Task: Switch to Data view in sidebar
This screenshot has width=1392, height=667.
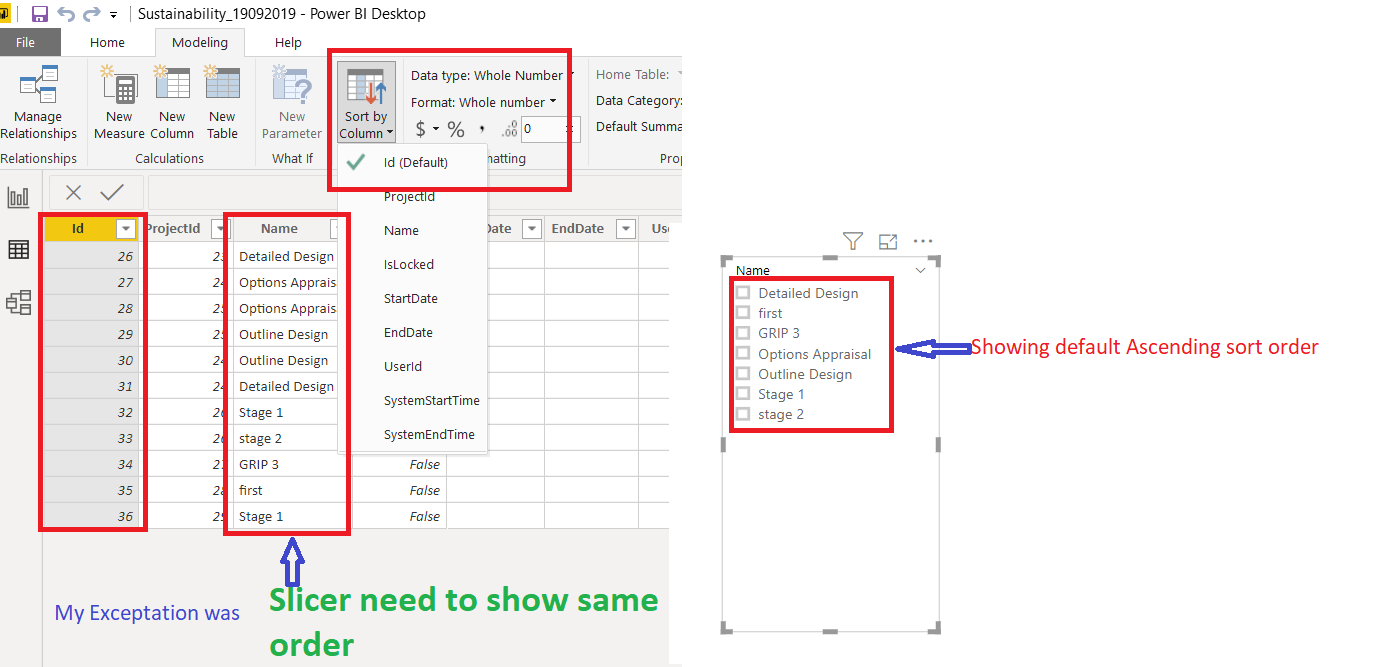Action: coord(19,249)
